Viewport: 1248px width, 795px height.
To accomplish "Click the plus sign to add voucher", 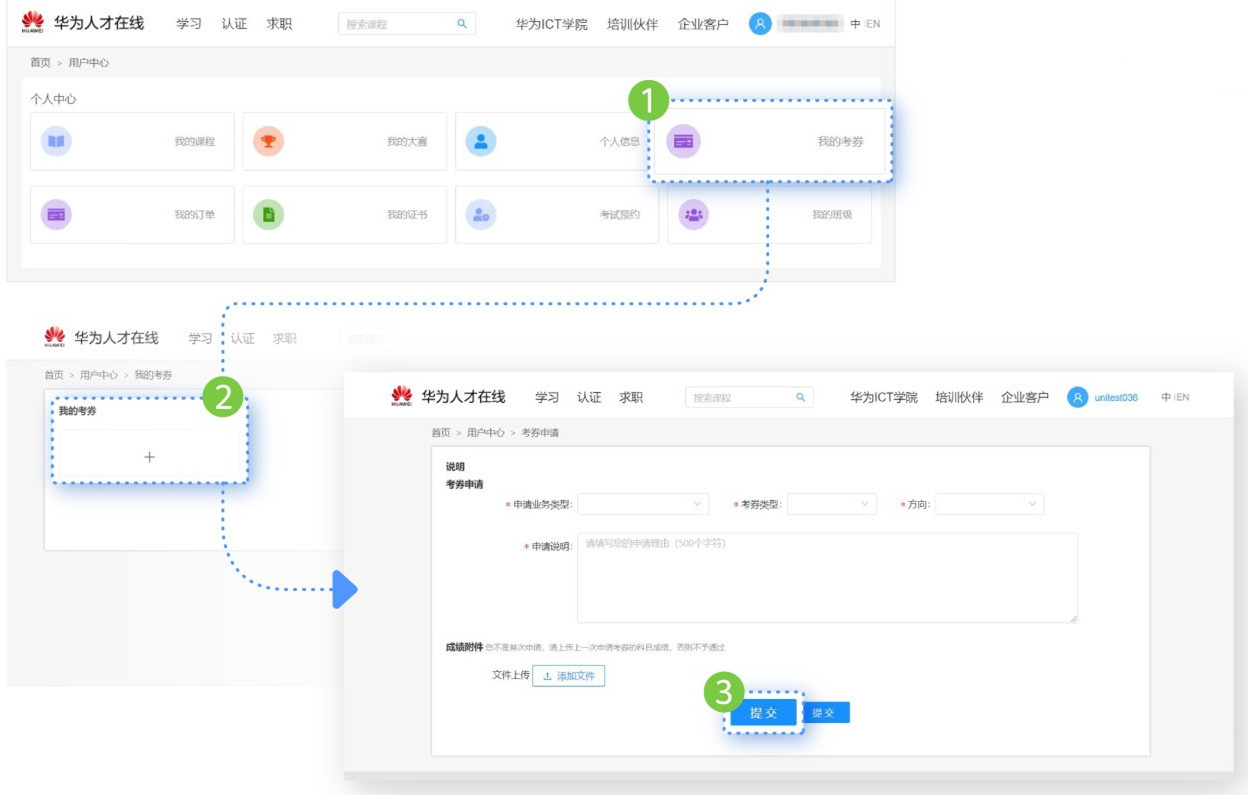I will 149,457.
